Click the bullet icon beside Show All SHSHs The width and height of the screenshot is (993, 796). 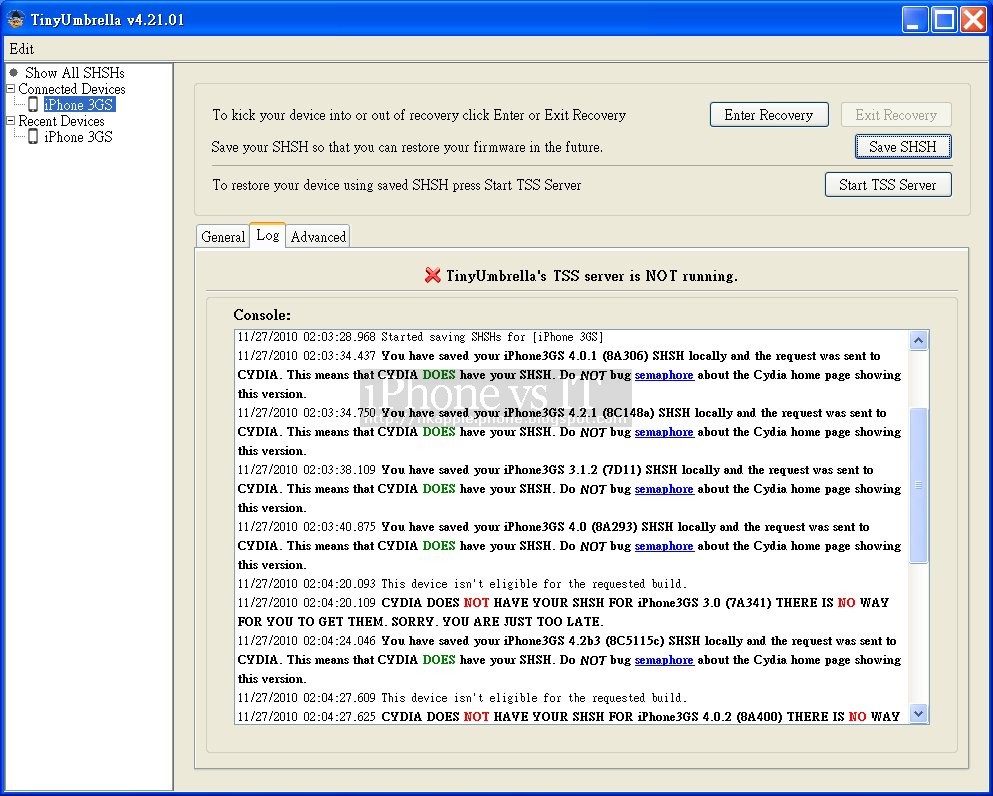pyautogui.click(x=14, y=72)
